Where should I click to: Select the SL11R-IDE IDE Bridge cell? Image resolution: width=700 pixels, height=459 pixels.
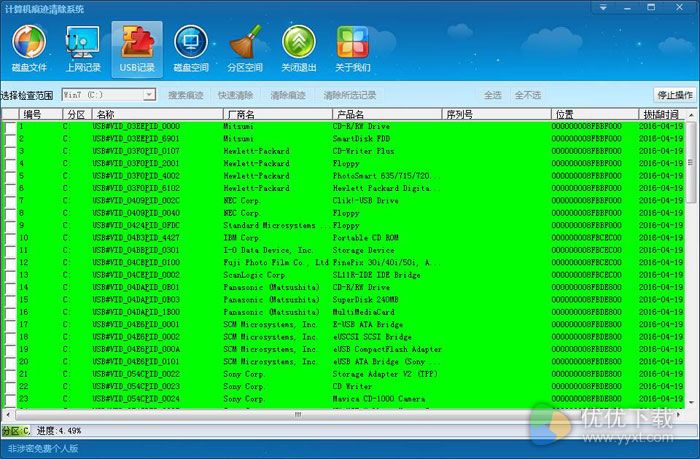[376, 275]
